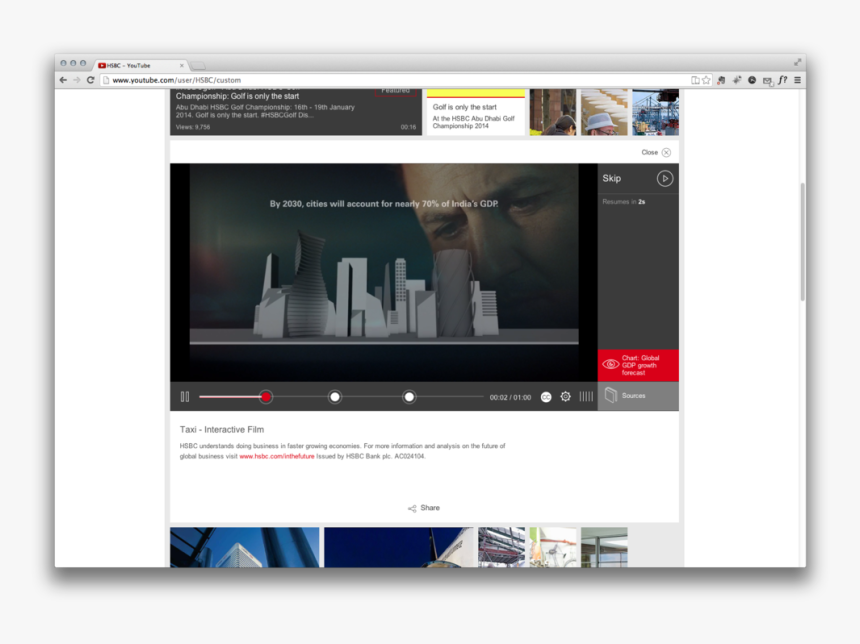Screen dimensions: 860x644
Task: Open the blue skyscraper thumbnail at bottom
Action: click(245, 547)
